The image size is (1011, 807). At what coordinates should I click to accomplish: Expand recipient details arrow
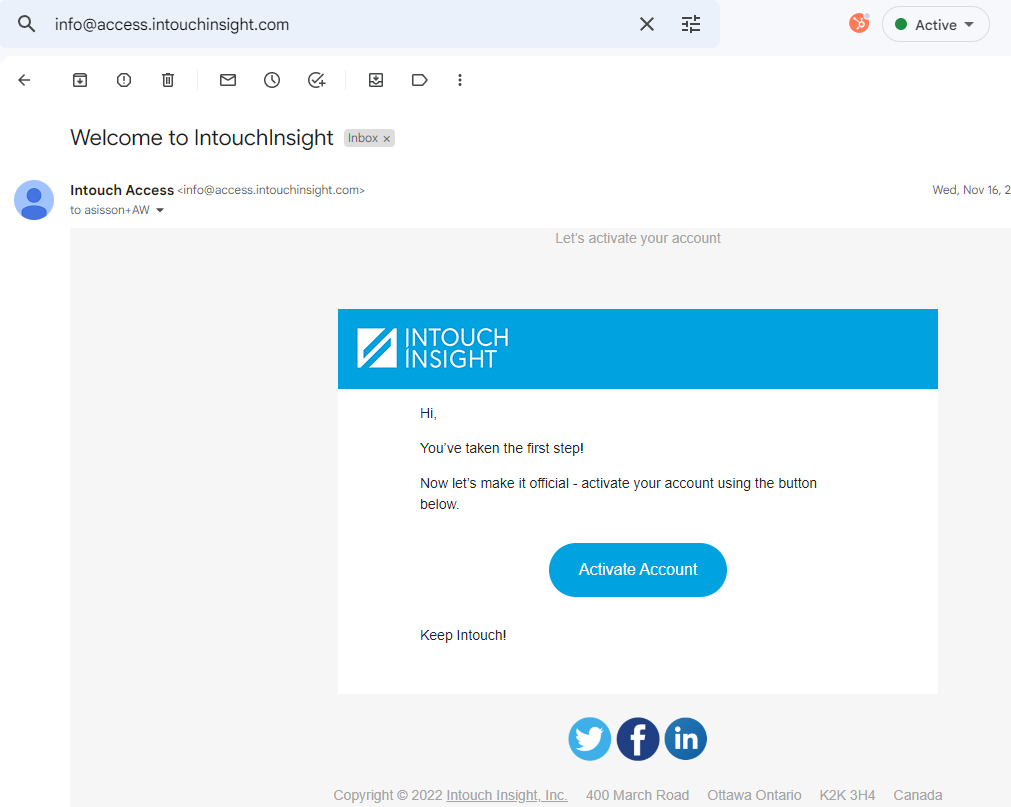tap(160, 211)
